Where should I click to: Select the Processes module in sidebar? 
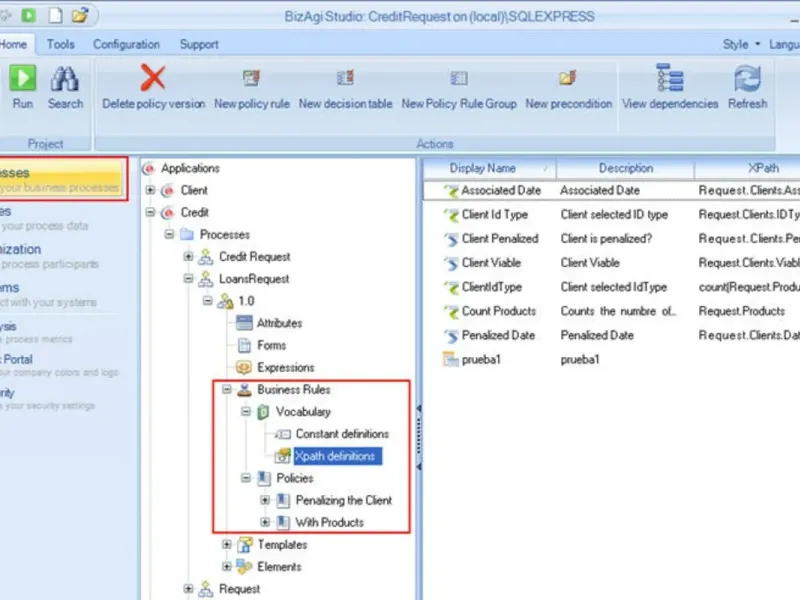61,179
